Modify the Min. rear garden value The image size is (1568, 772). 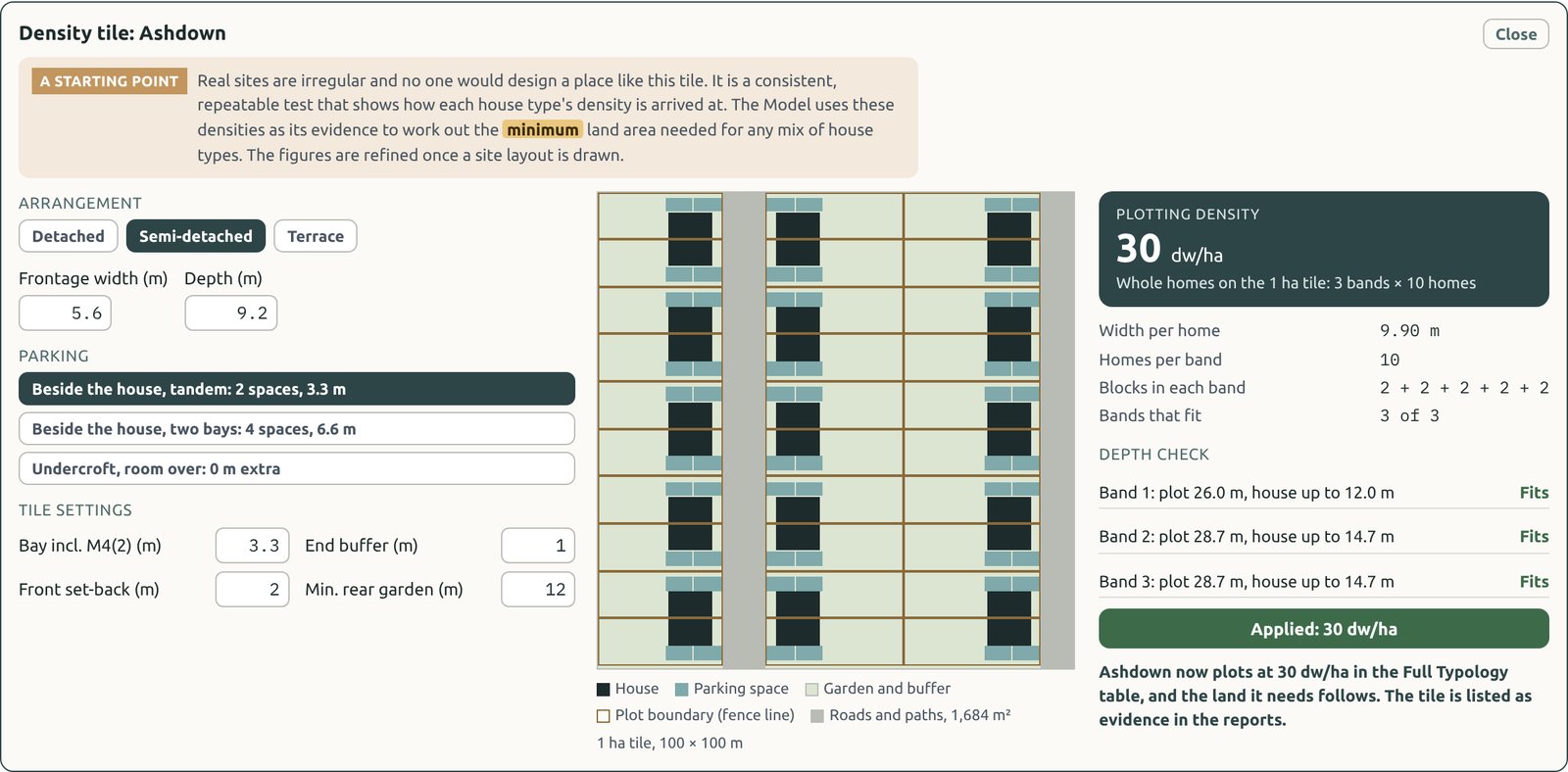(538, 589)
